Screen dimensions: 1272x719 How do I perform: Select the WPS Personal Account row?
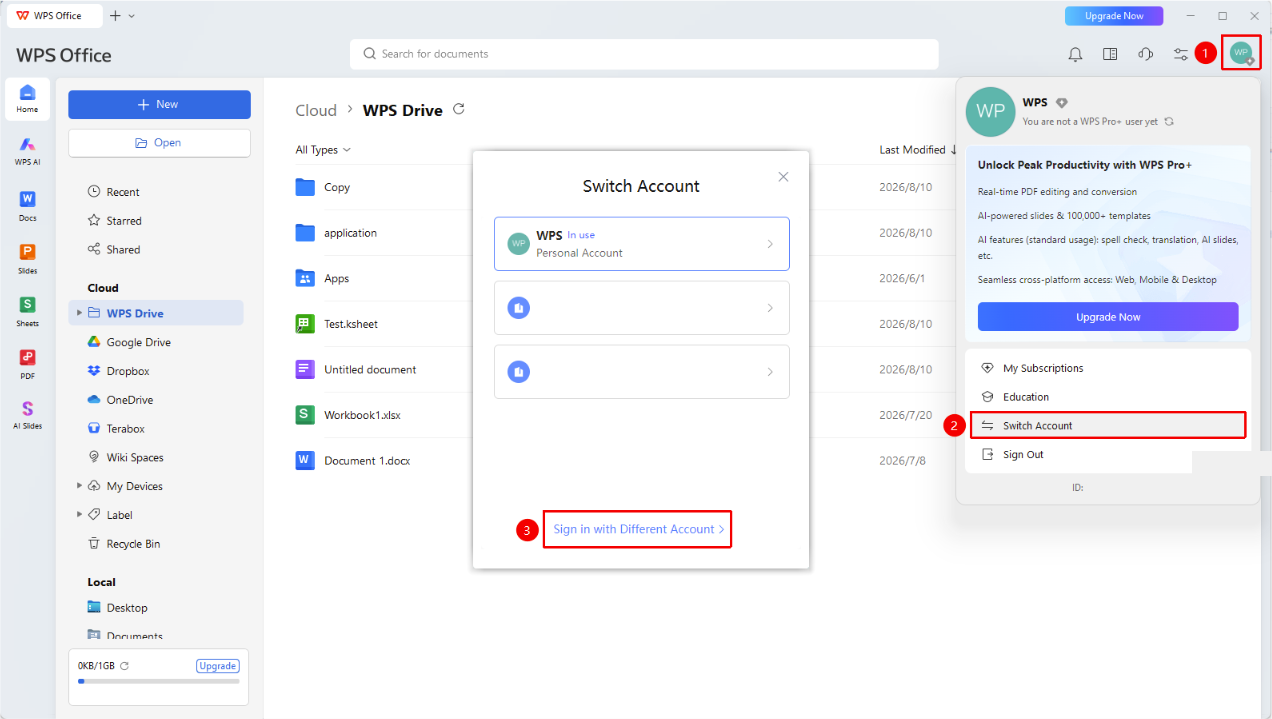pos(642,244)
